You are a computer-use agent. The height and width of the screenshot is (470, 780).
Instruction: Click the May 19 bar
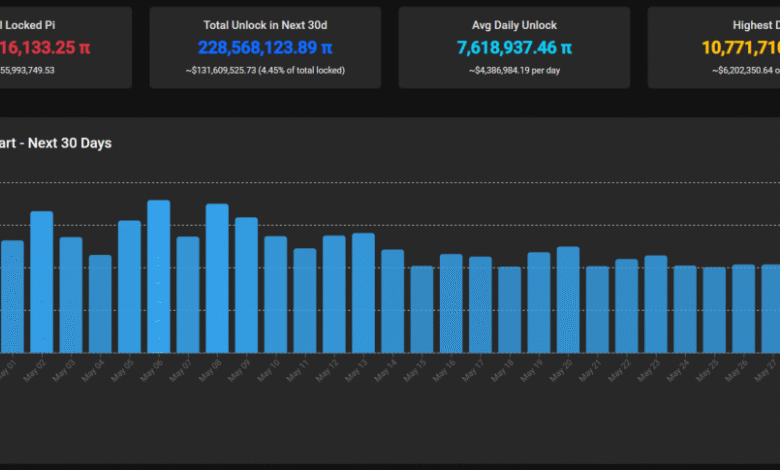[539, 303]
